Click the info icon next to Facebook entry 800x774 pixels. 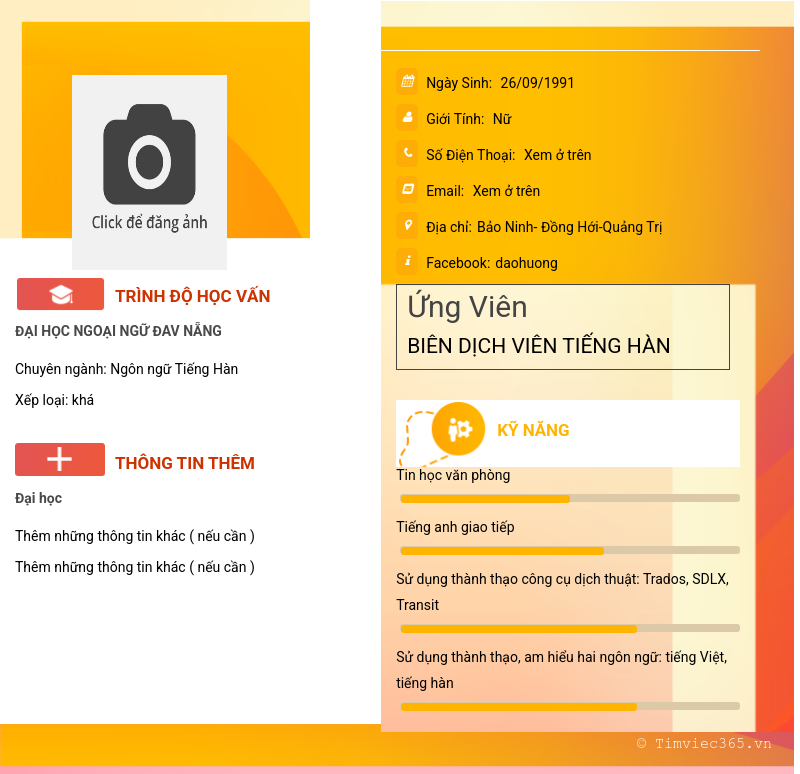pyautogui.click(x=406, y=262)
